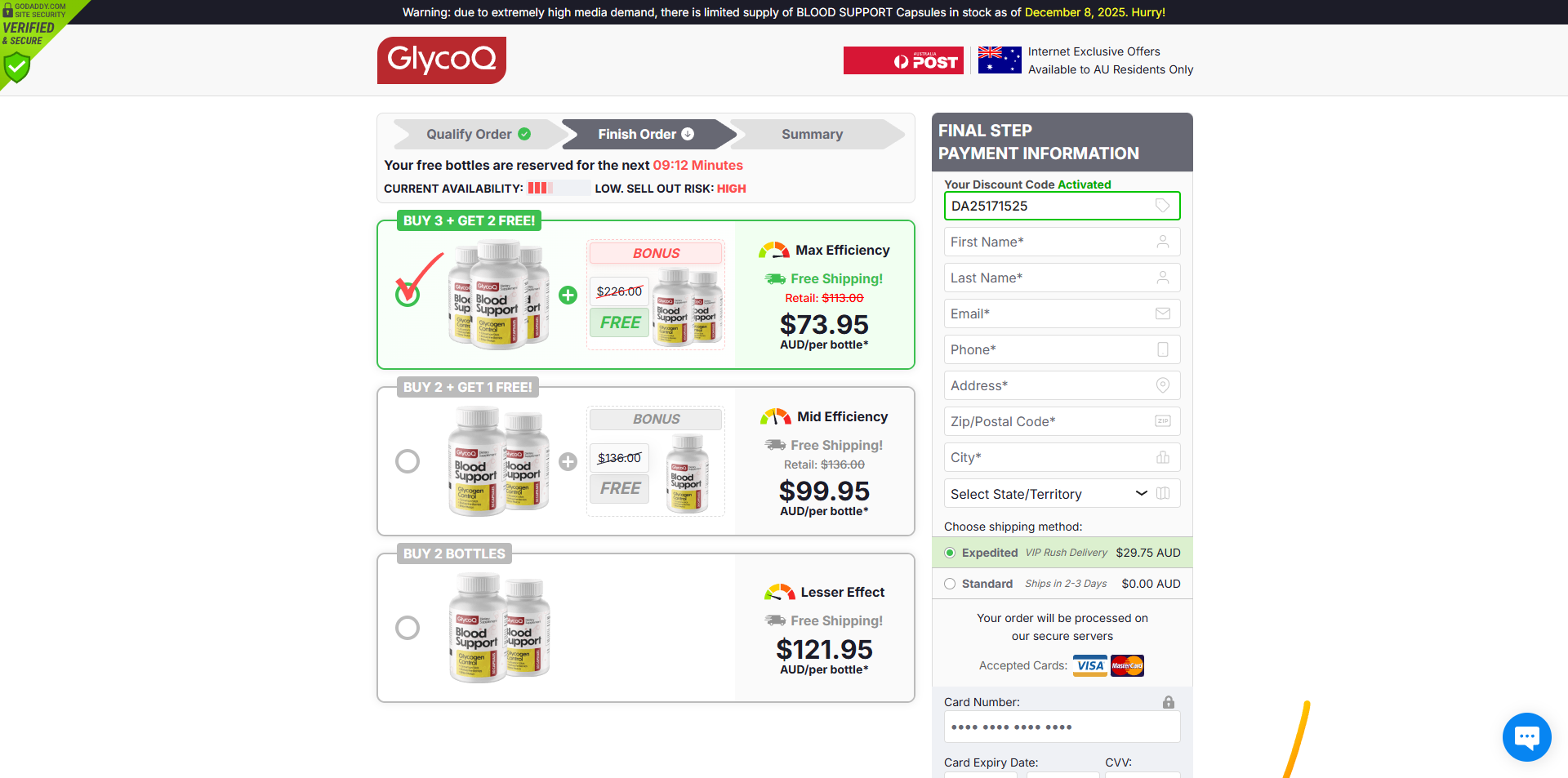The width and height of the screenshot is (1568, 778).
Task: Click the three-bottle Blood Support image
Action: click(x=498, y=295)
